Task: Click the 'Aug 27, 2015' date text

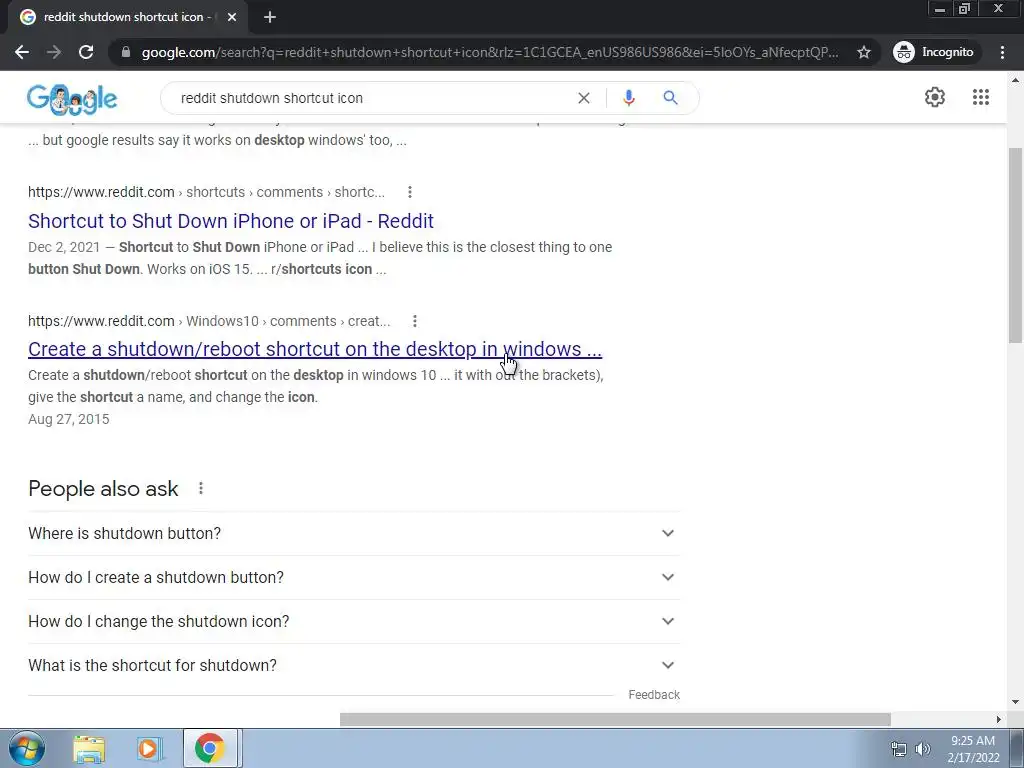Action: pyautogui.click(x=69, y=419)
